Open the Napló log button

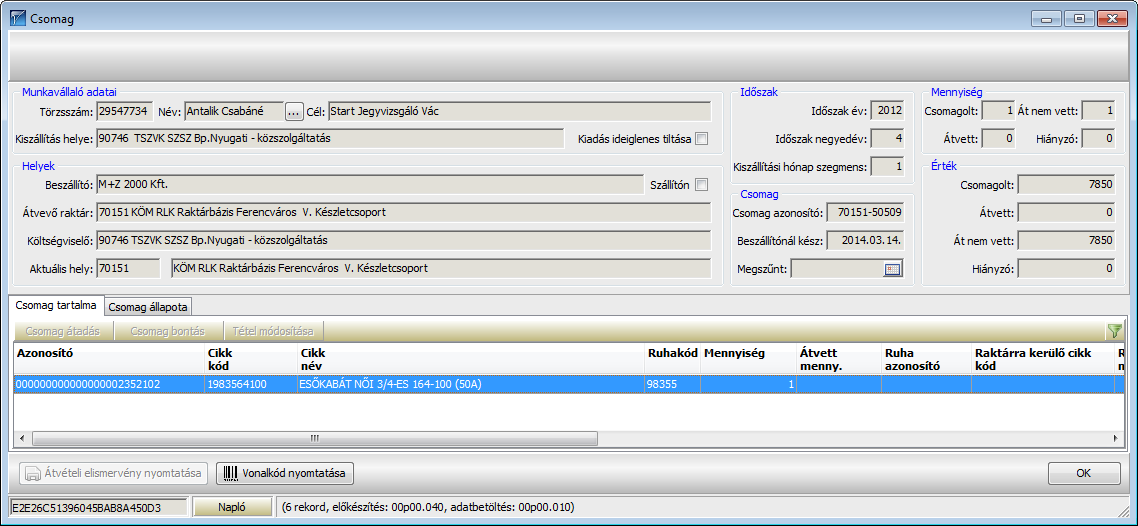click(232, 507)
